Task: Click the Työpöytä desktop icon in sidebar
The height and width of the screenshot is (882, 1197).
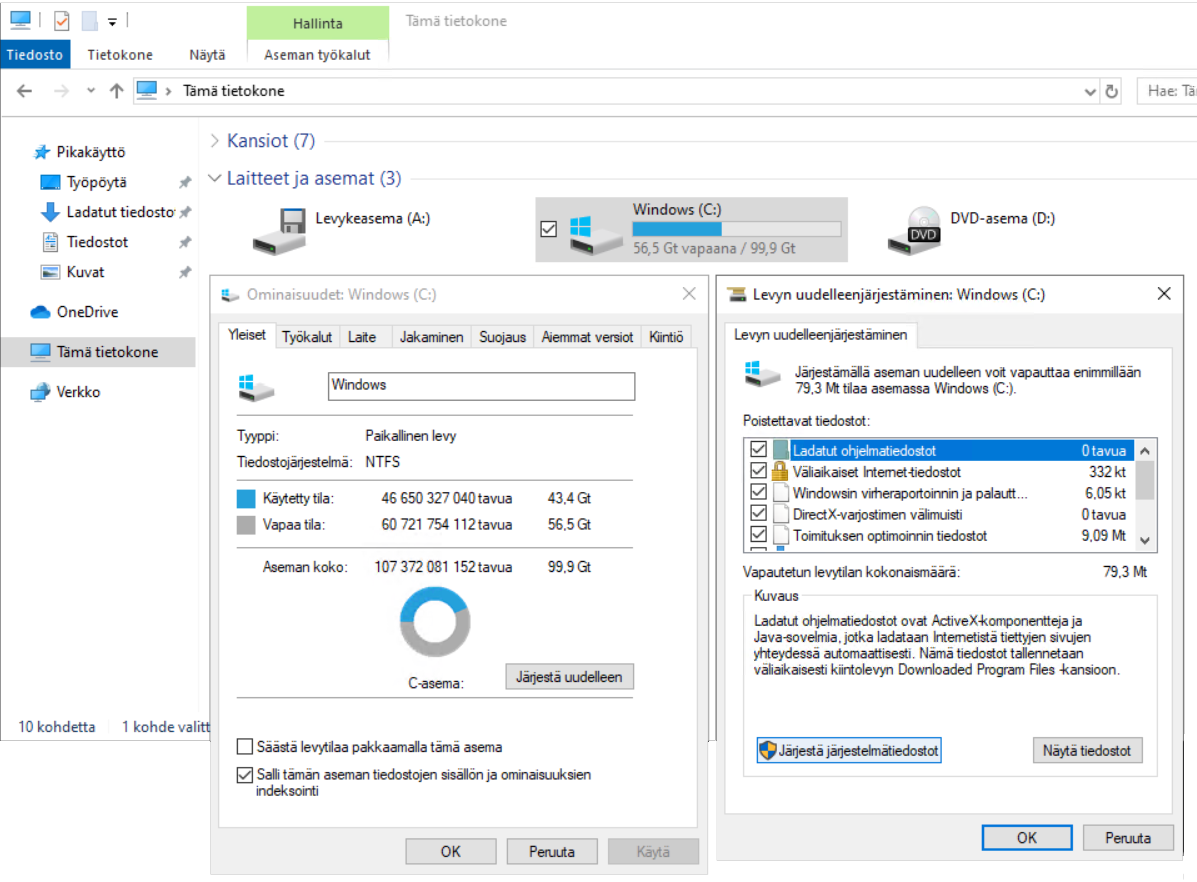Action: [50, 183]
